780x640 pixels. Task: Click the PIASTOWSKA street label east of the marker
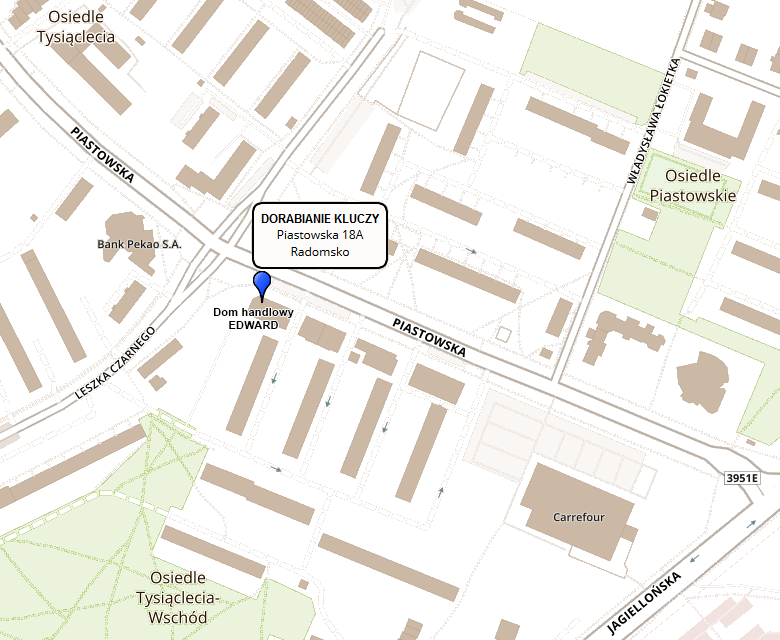429,338
